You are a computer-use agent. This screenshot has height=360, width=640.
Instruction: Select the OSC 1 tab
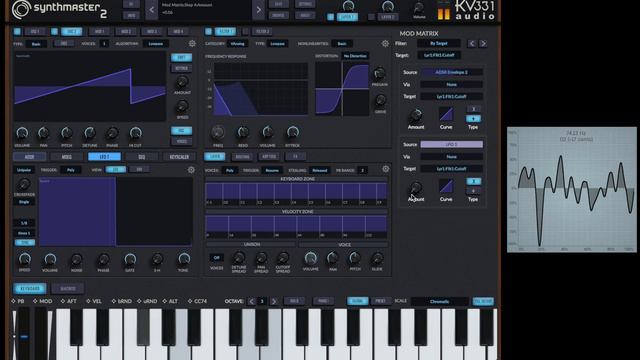[35, 31]
